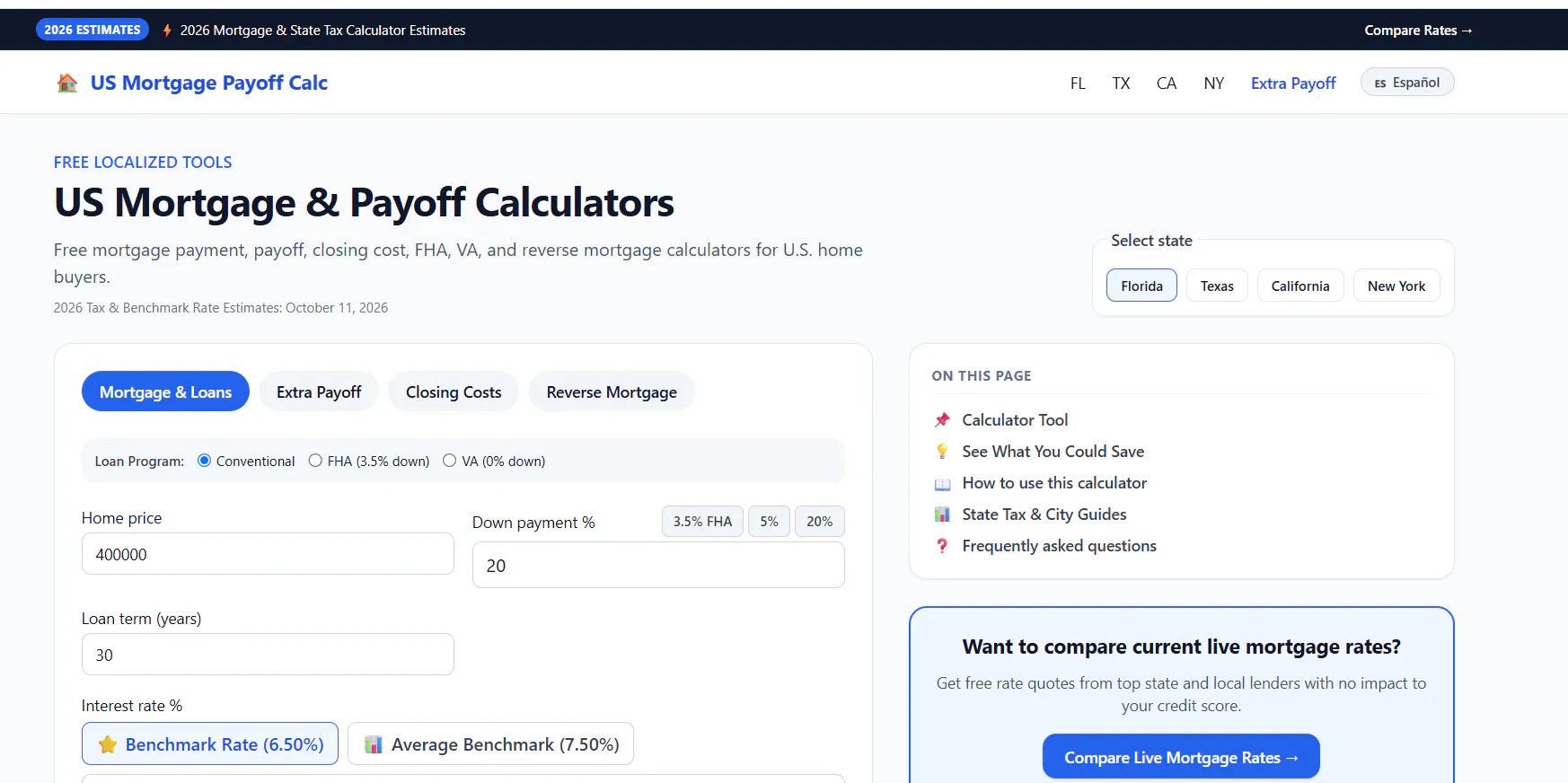This screenshot has height=783, width=1568.
Task: Go to How to use this calculator link
Action: [x=1054, y=483]
